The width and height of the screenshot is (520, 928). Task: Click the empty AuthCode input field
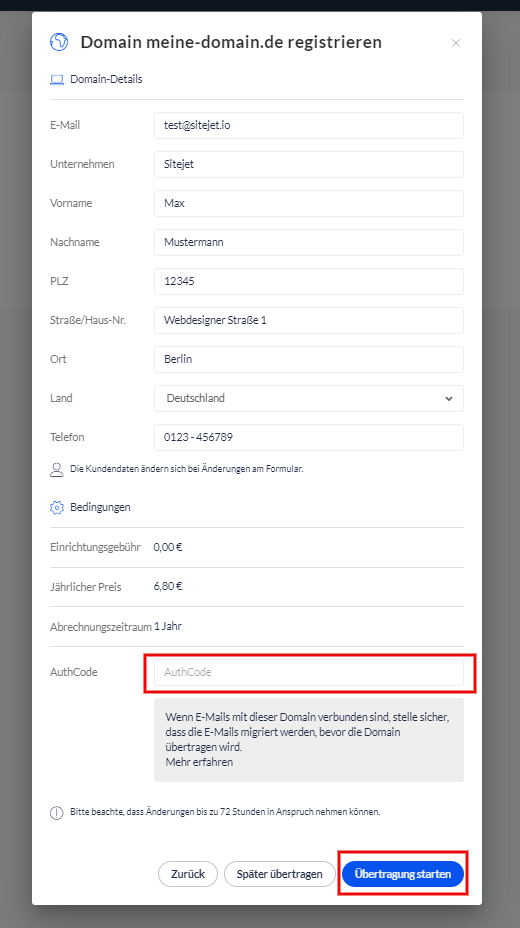pyautogui.click(x=309, y=673)
